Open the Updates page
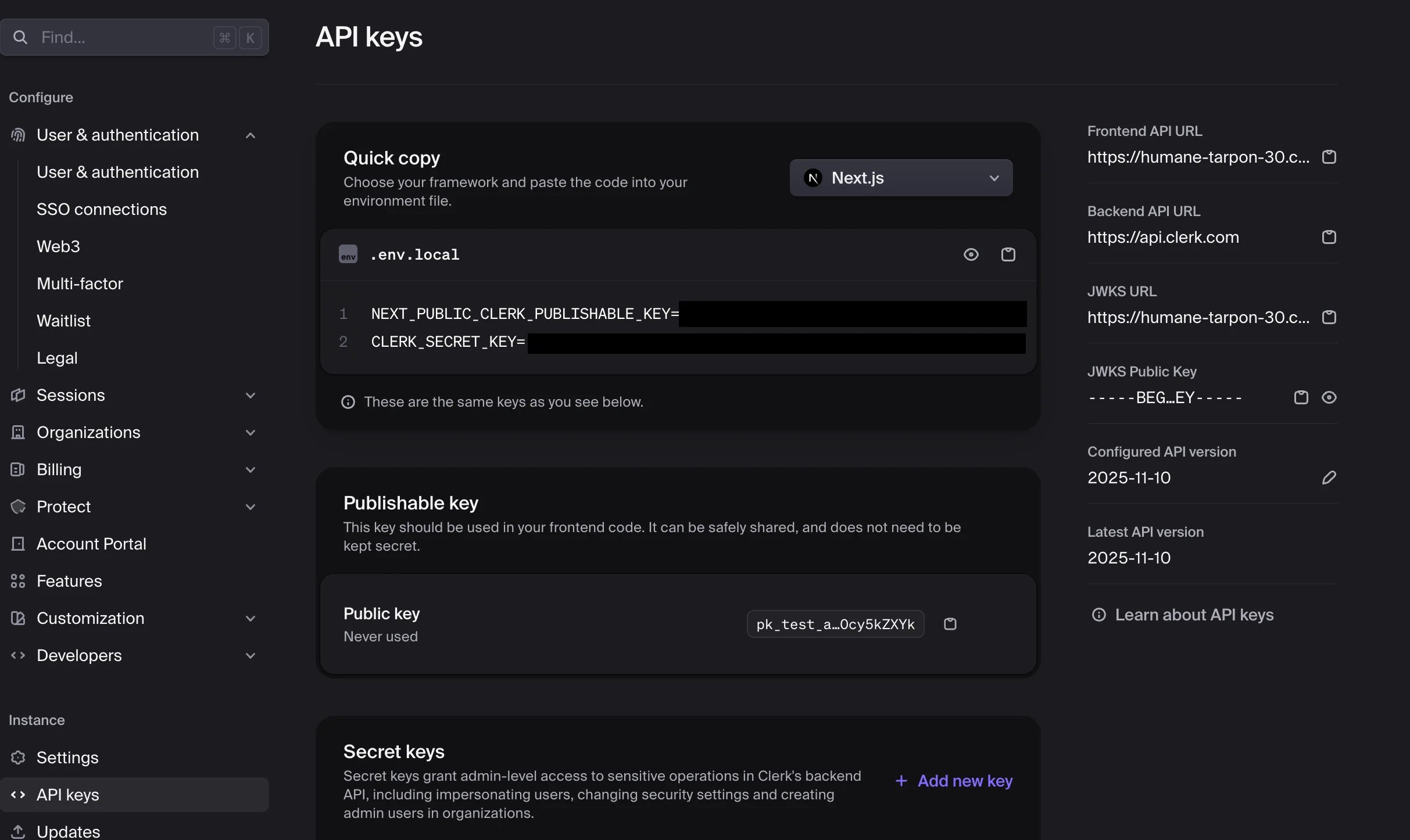 click(x=68, y=832)
